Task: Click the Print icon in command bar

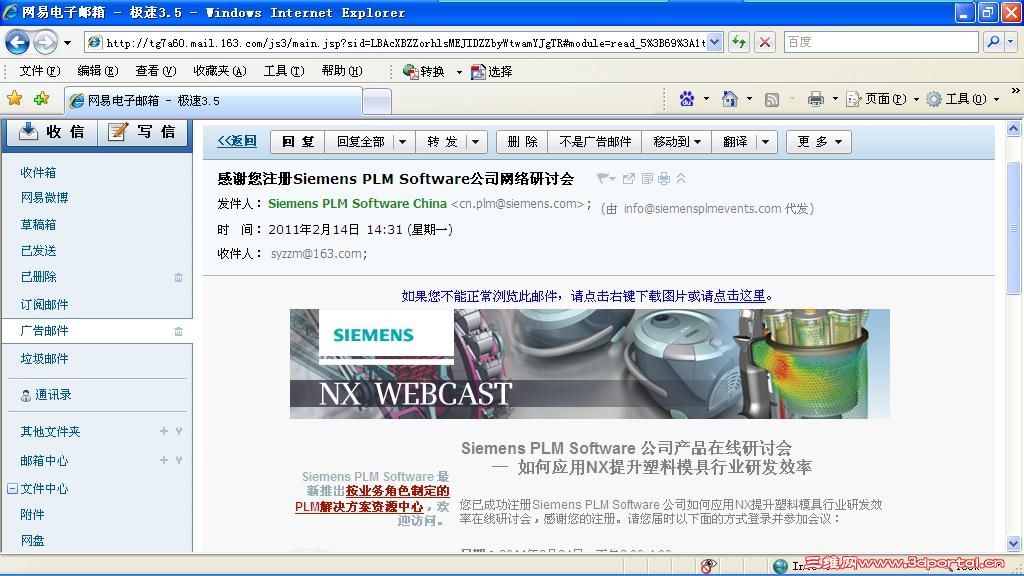Action: [816, 99]
